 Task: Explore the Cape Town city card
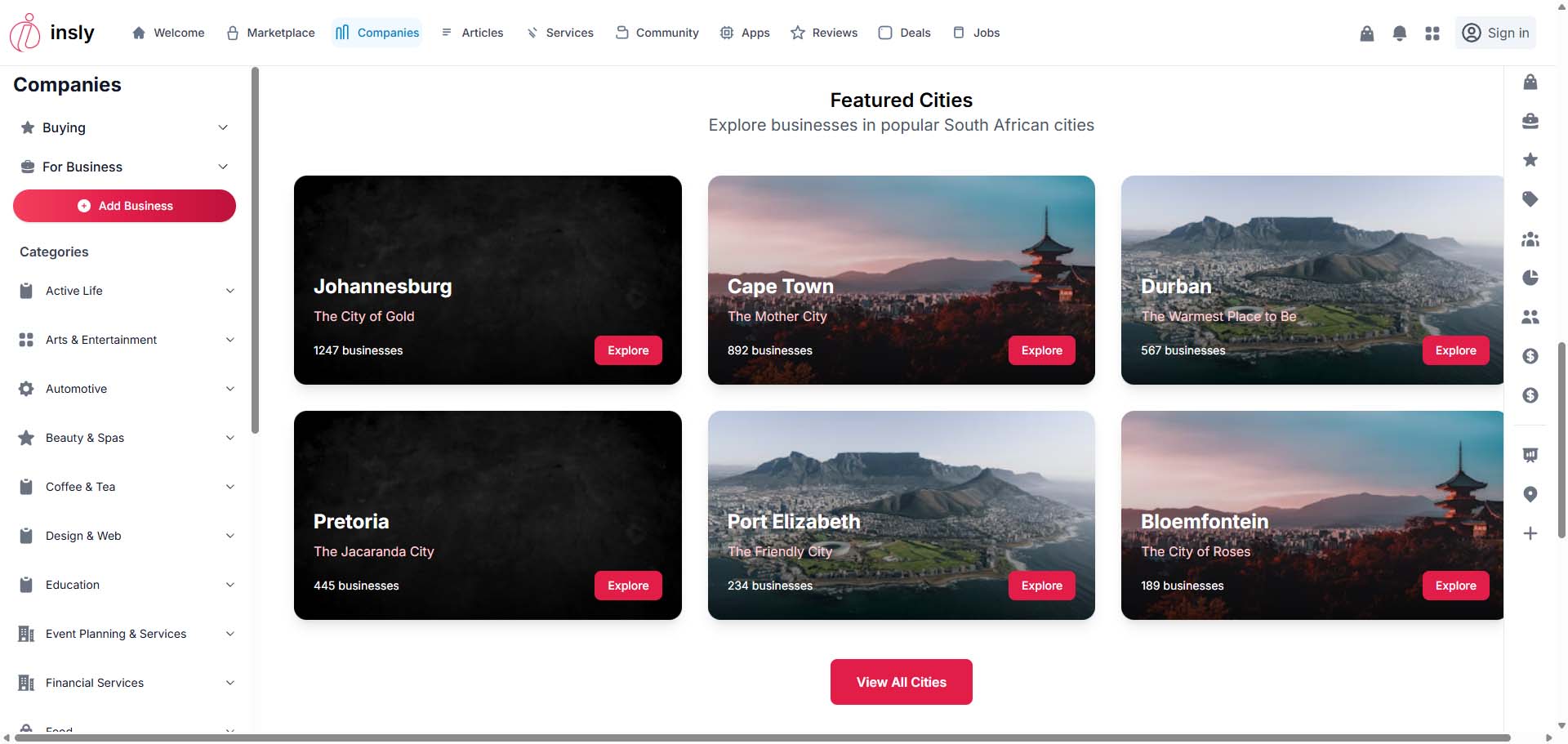click(x=1041, y=350)
